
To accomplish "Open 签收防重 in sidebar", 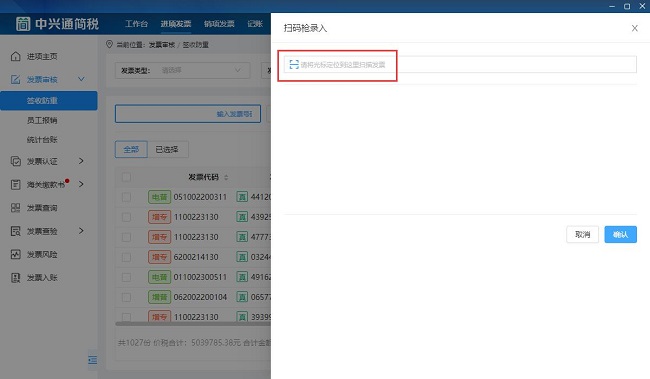I will click(x=49, y=101).
